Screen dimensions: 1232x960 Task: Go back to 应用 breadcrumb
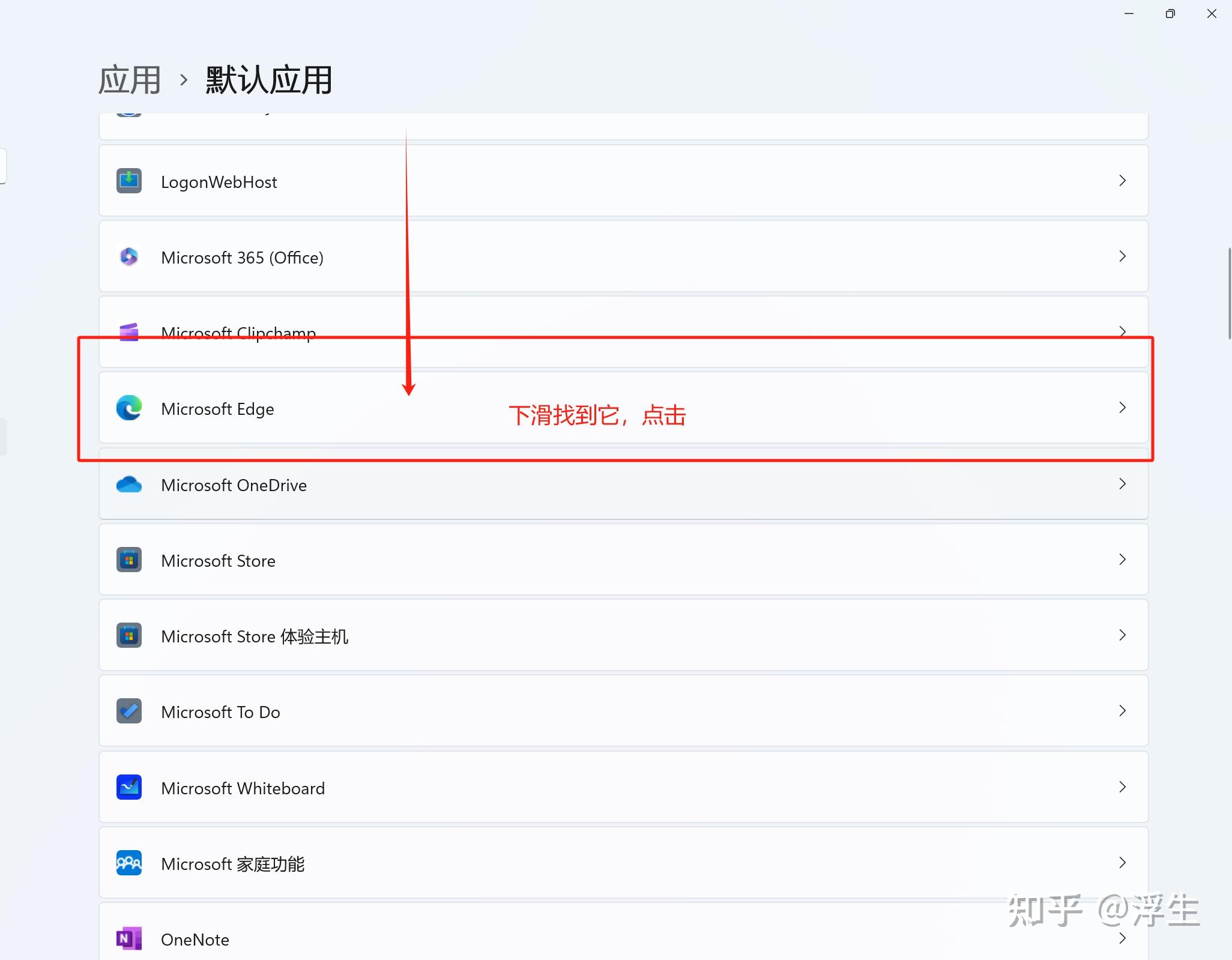coord(130,80)
